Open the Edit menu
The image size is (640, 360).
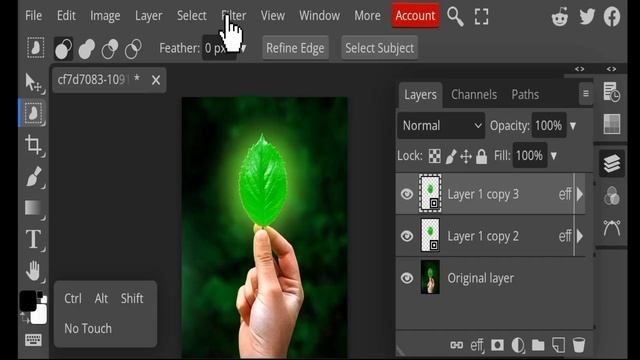66,16
